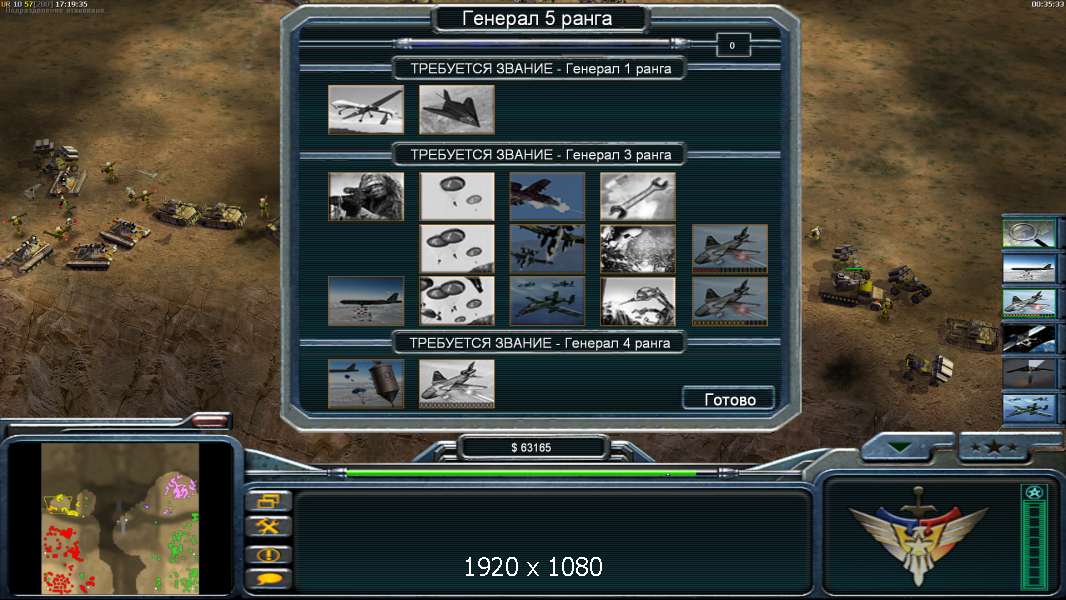Click the Готово button
This screenshot has height=600, width=1066.
pos(729,399)
